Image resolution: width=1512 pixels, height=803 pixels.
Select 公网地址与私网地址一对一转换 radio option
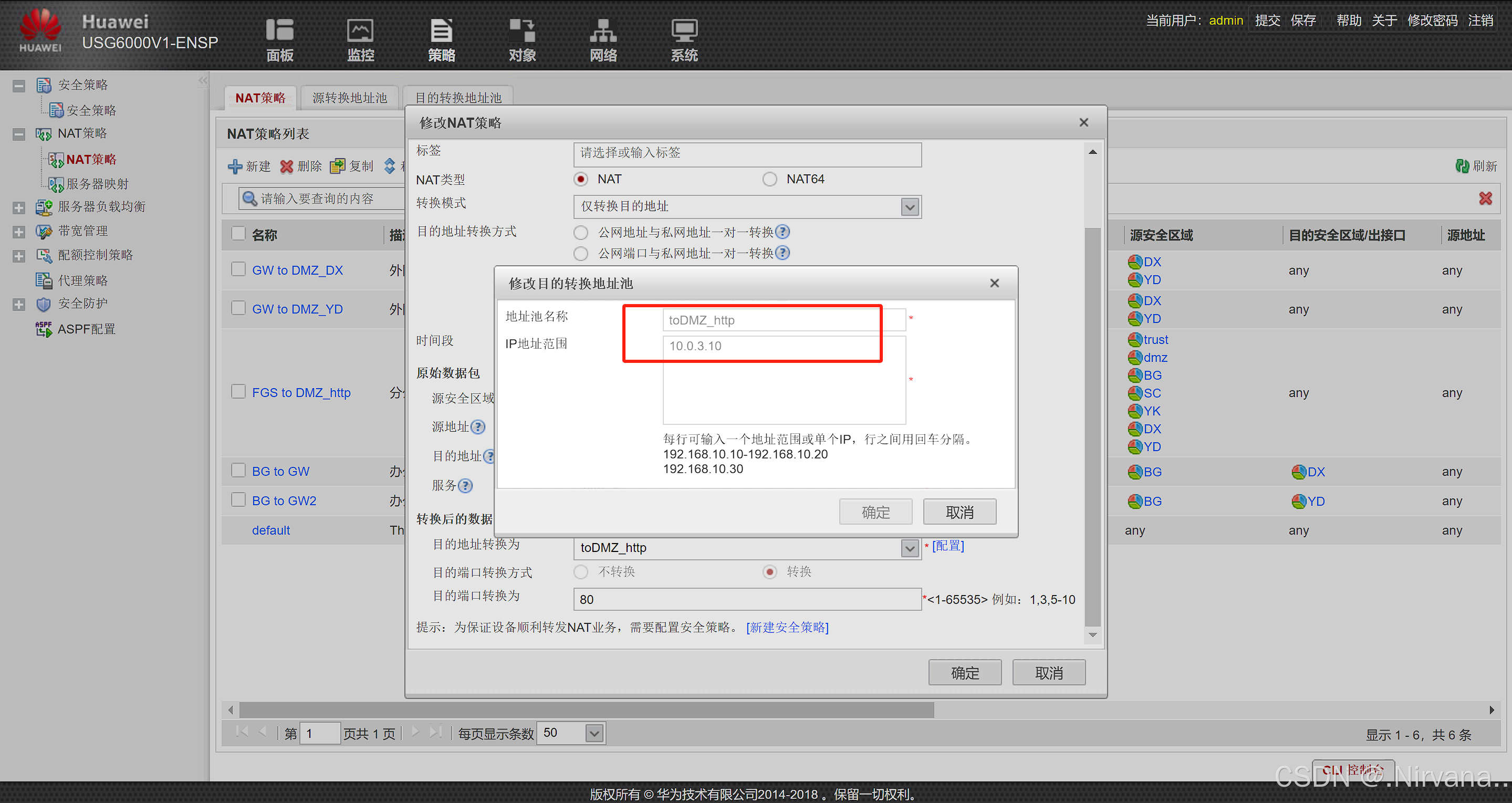[580, 233]
